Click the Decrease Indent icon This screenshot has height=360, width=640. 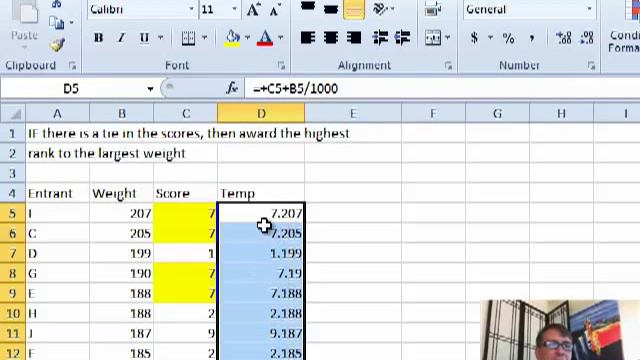pos(380,38)
